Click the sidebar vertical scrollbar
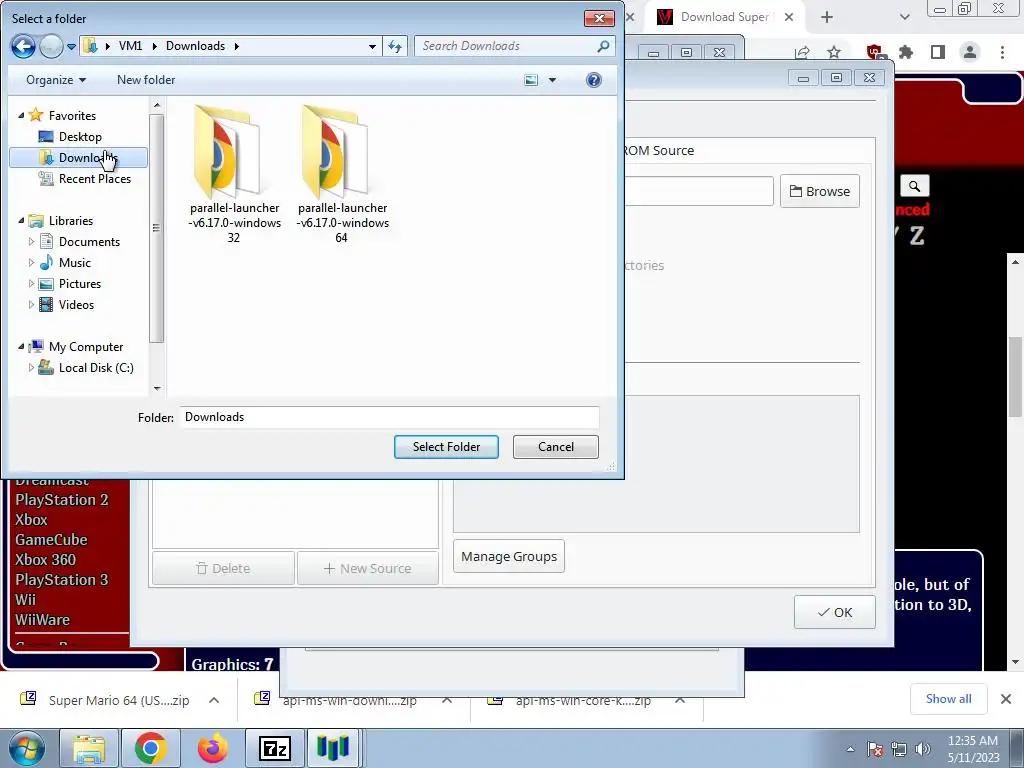 click(156, 228)
